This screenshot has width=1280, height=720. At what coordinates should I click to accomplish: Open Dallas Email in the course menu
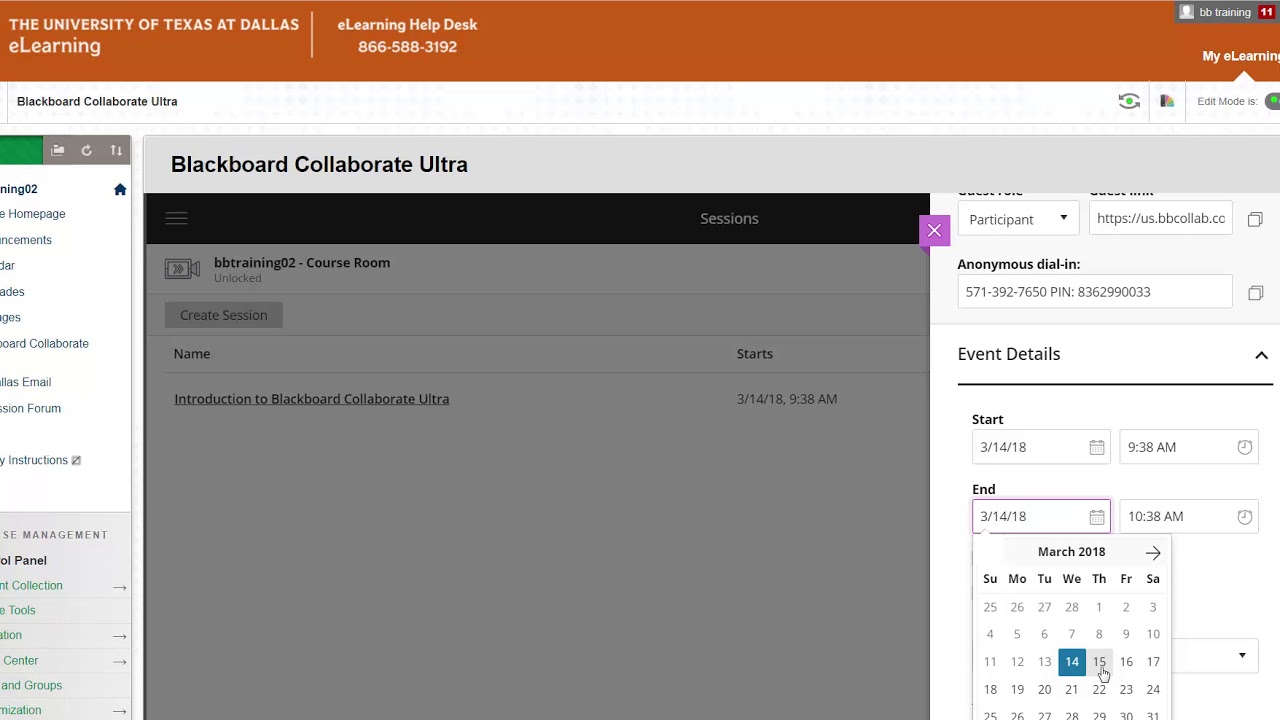25,382
